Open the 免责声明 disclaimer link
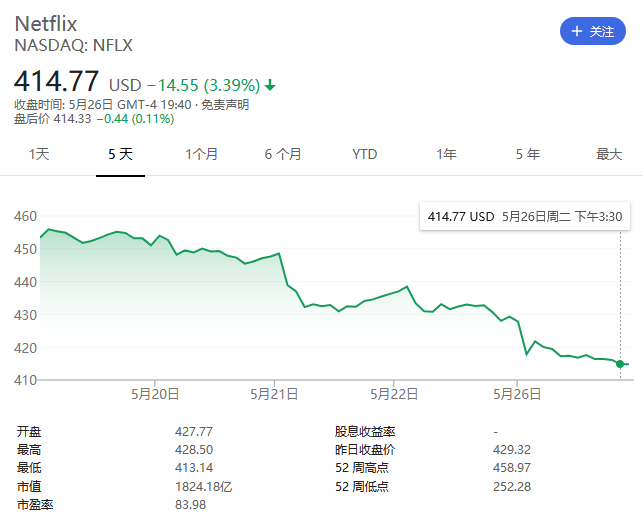Viewport: 643px width, 523px height. pyautogui.click(x=225, y=105)
